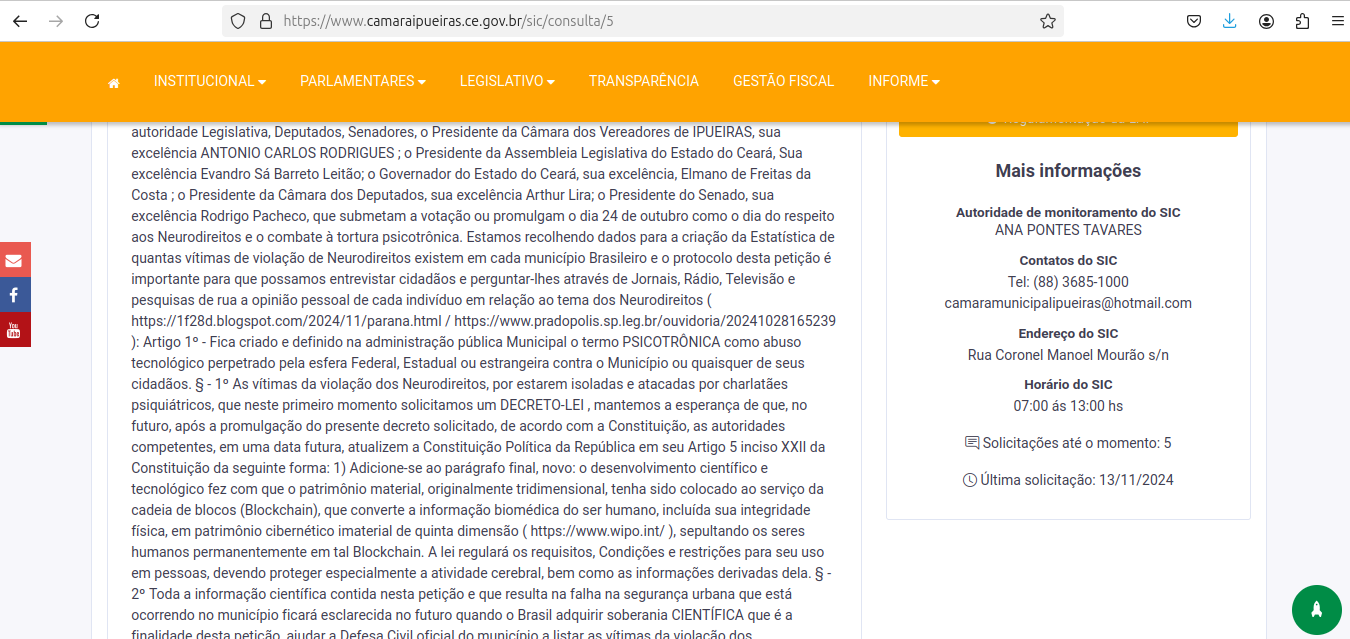Click the green rocket back-to-top button
This screenshot has height=639, width=1350.
tap(1317, 609)
